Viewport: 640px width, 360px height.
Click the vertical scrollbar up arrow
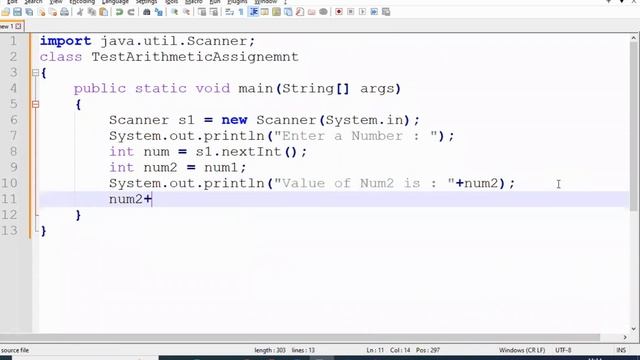click(634, 38)
